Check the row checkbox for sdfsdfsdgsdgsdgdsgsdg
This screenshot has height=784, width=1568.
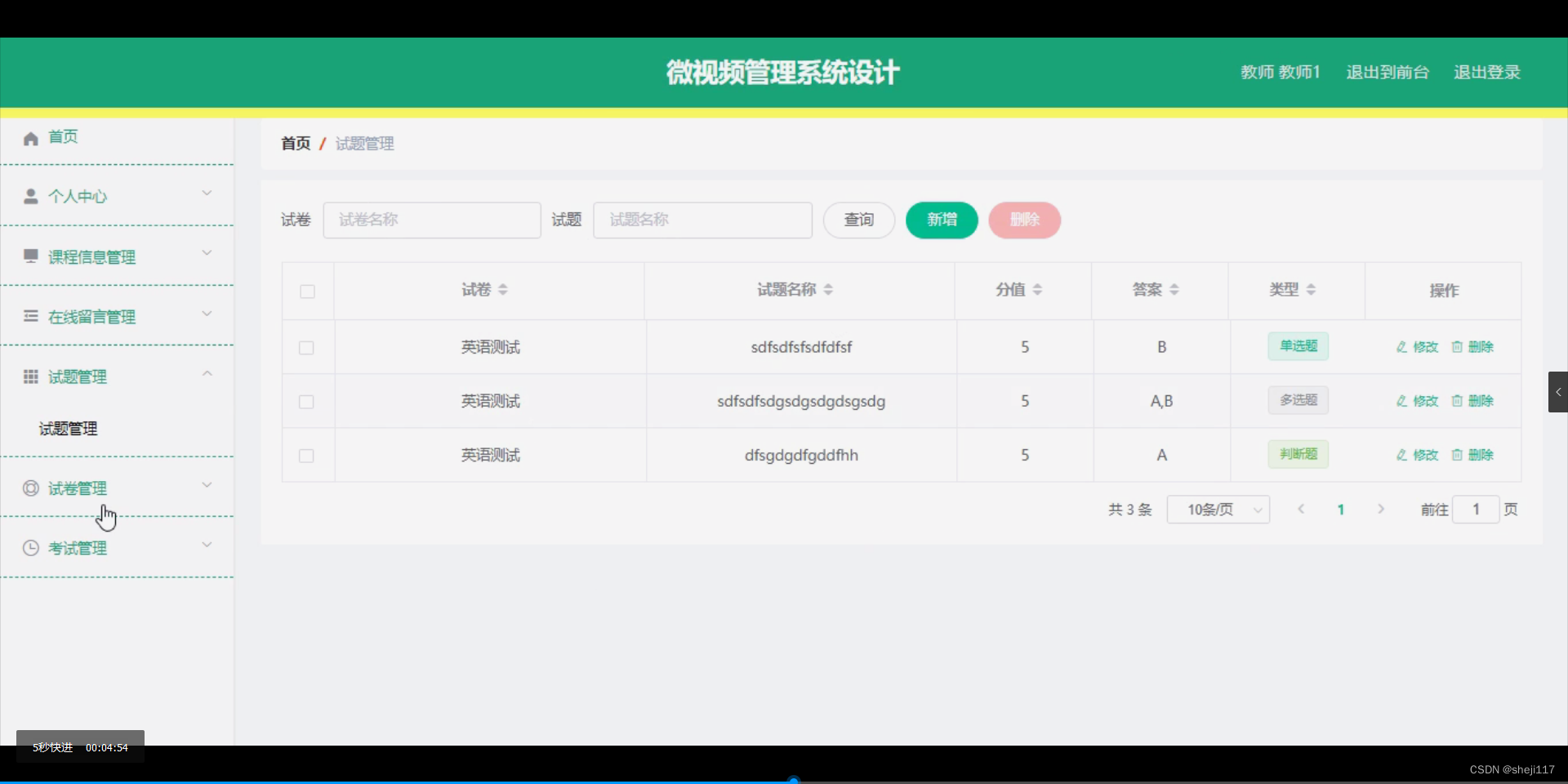tap(306, 402)
